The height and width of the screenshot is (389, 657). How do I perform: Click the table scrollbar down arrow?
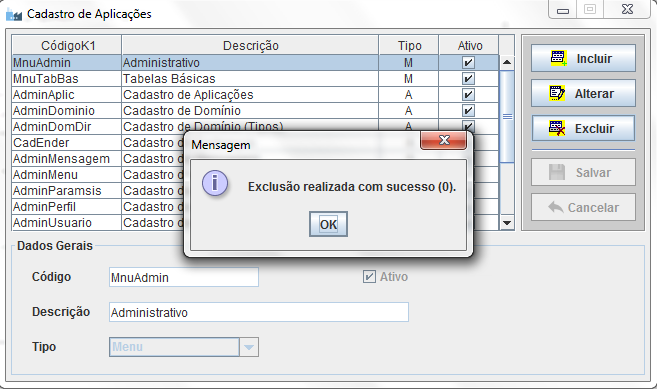point(507,223)
